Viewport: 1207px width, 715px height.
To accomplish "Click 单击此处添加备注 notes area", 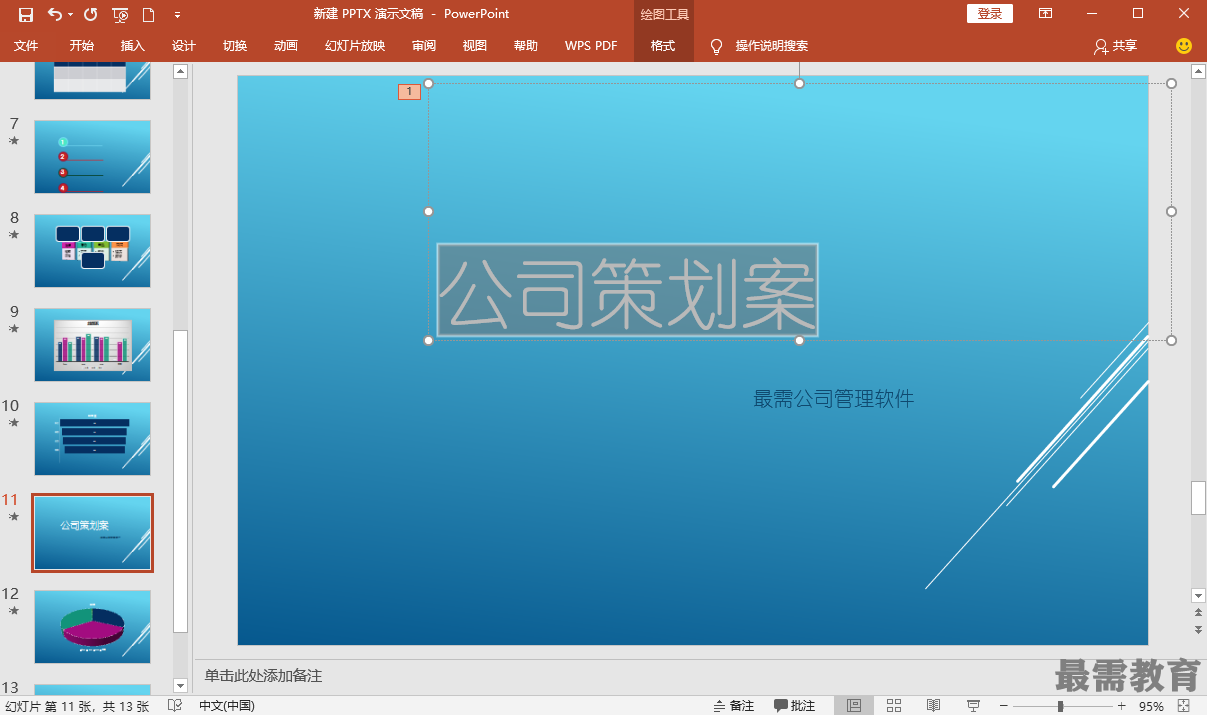I will (x=264, y=677).
